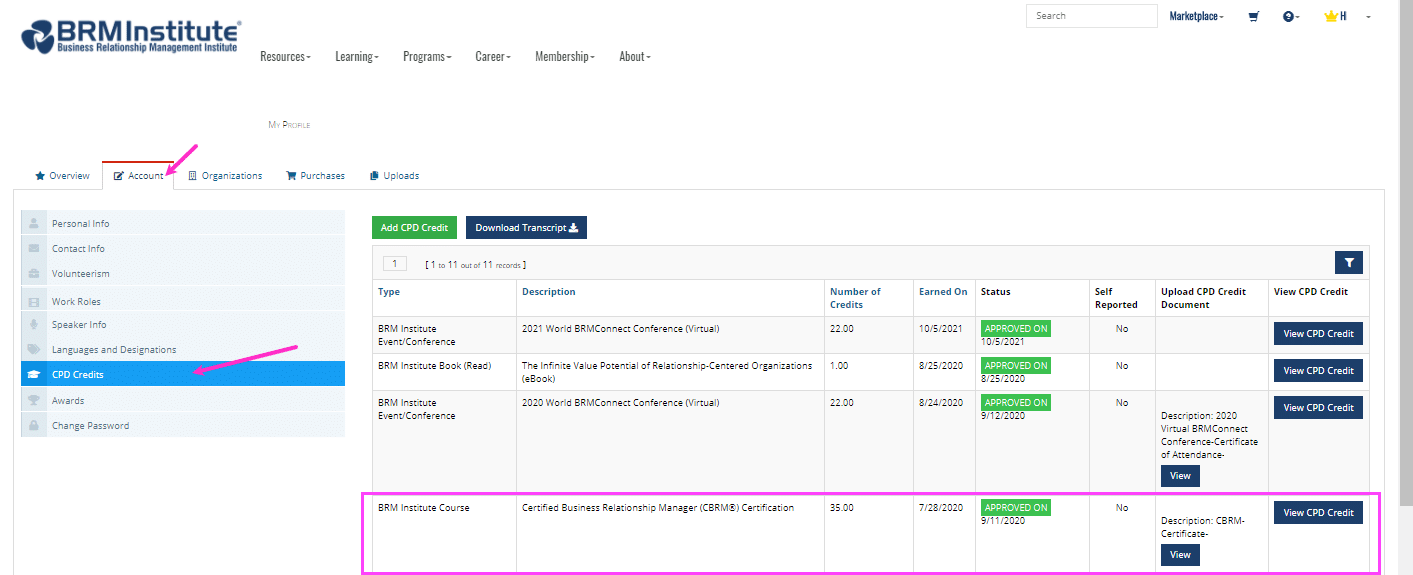This screenshot has width=1413, height=575.
Task: Click the Personal Info person icon
Action: [34, 223]
